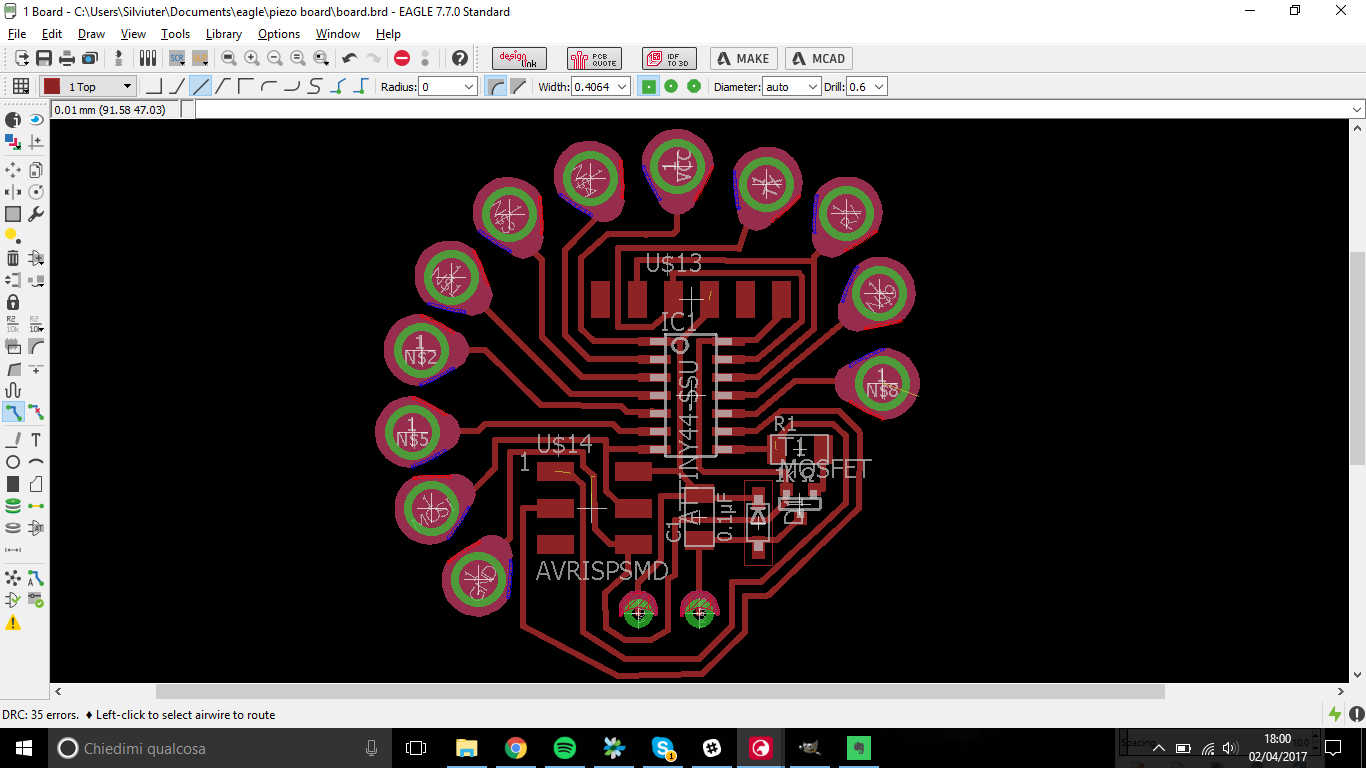Expand the Width dropdown

pyautogui.click(x=622, y=87)
